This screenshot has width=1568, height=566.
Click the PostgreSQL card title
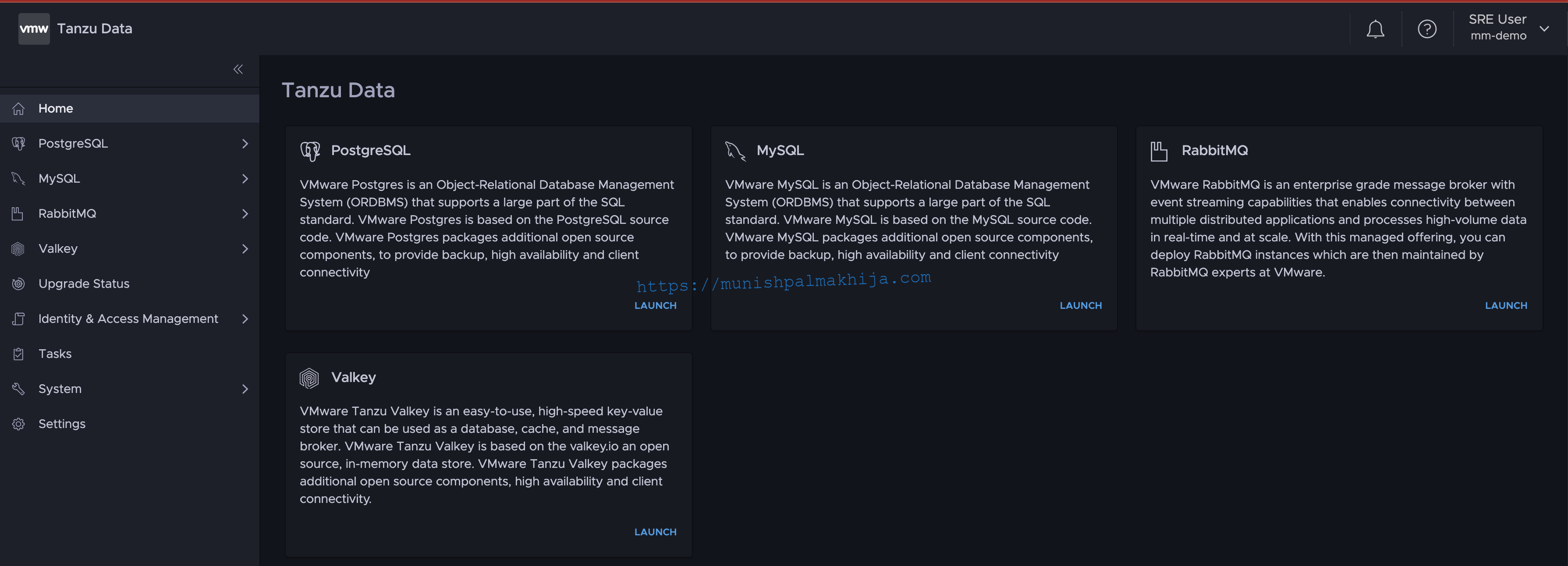[371, 150]
